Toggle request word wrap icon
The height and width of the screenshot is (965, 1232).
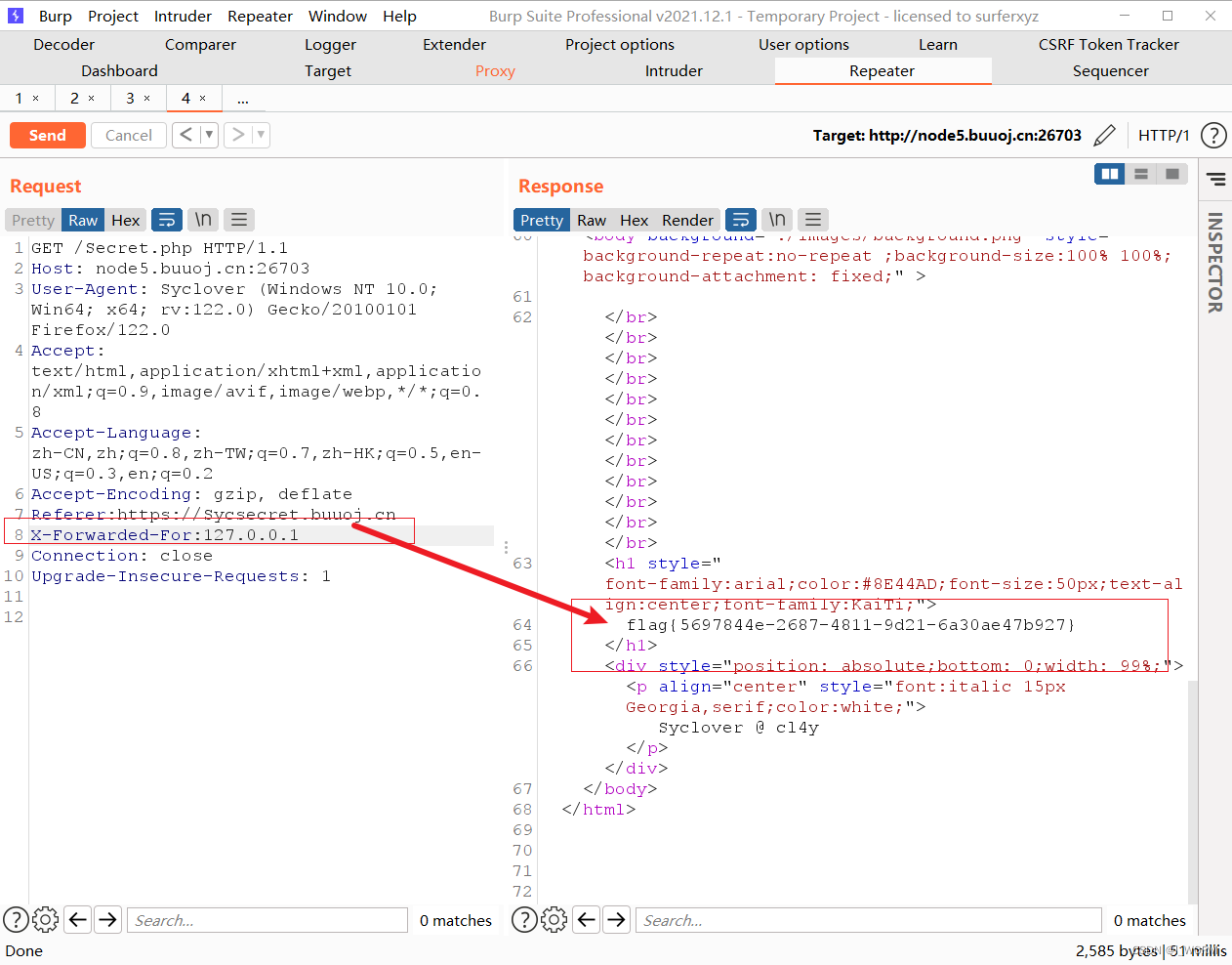tap(167, 220)
